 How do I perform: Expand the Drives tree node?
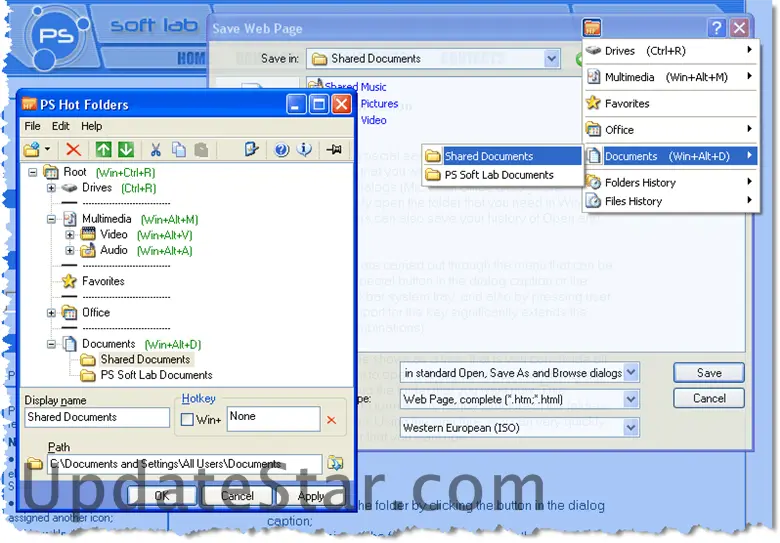(x=51, y=188)
